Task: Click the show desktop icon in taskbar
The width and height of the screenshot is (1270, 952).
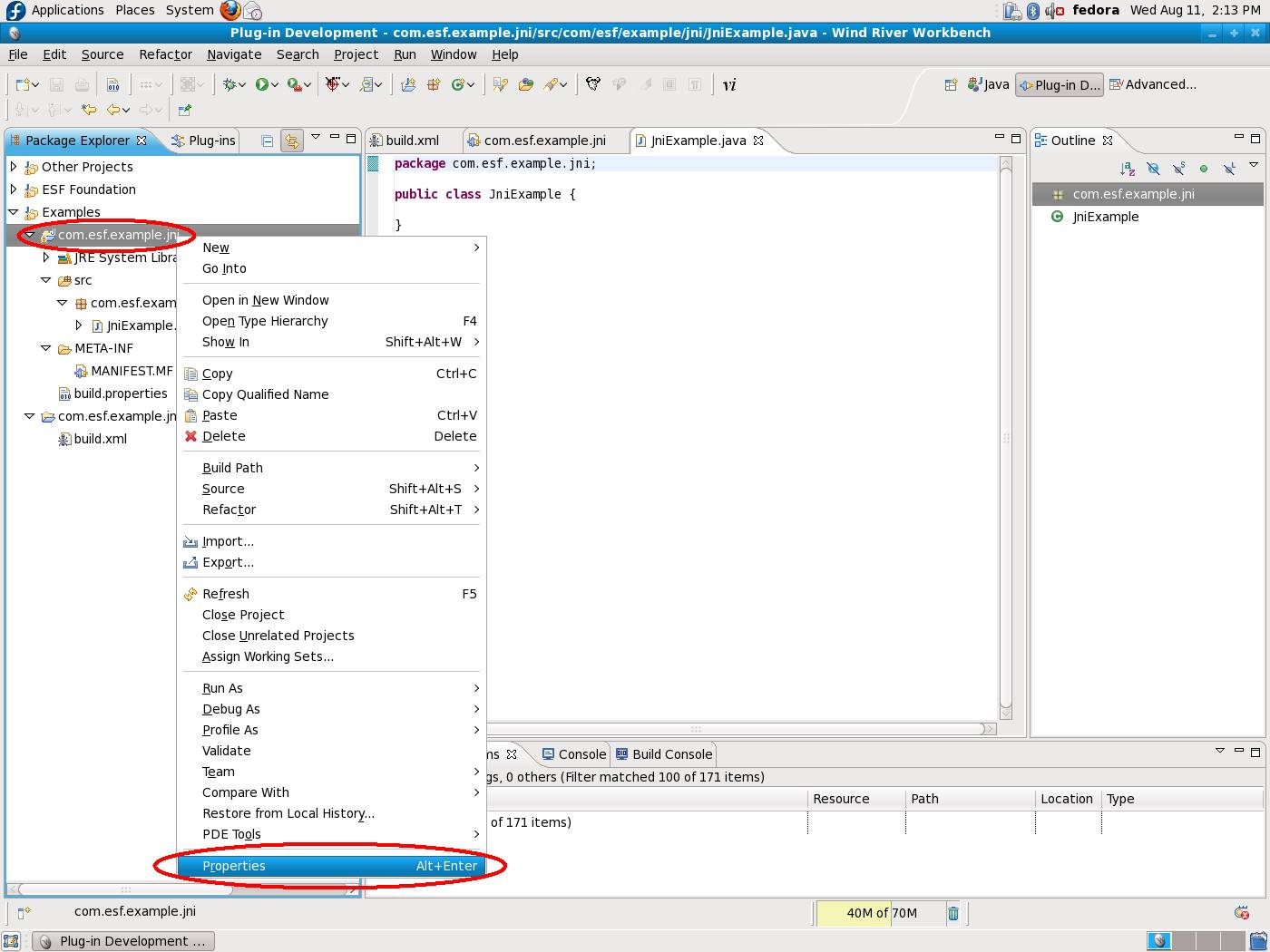Action: (x=11, y=941)
